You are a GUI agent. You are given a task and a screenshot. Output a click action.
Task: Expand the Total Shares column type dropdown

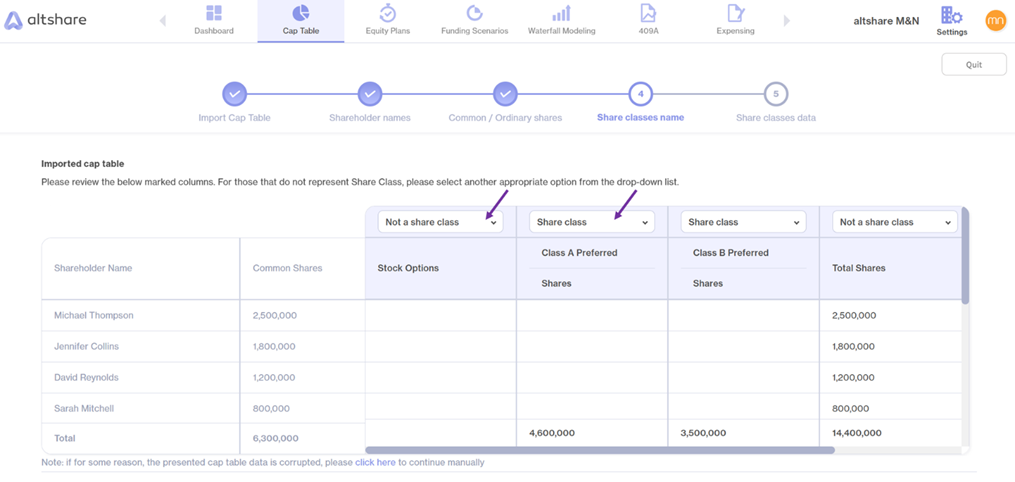(x=895, y=222)
